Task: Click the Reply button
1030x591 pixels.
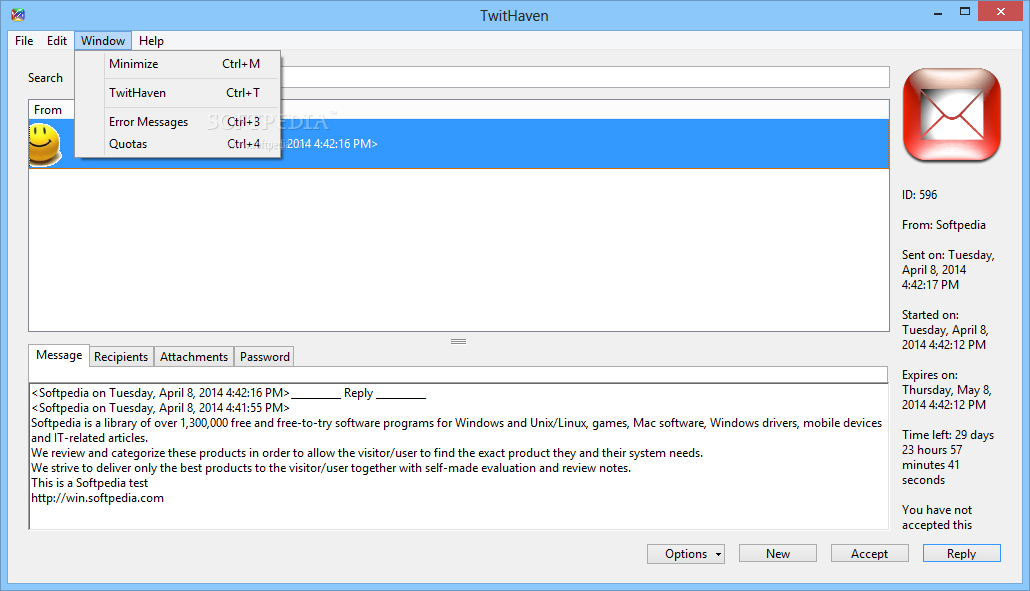Action: pyautogui.click(x=962, y=554)
